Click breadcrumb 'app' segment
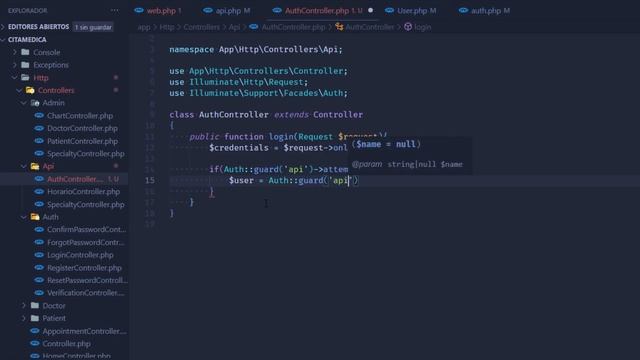Image resolution: width=640 pixels, height=360 pixels. coord(144,27)
